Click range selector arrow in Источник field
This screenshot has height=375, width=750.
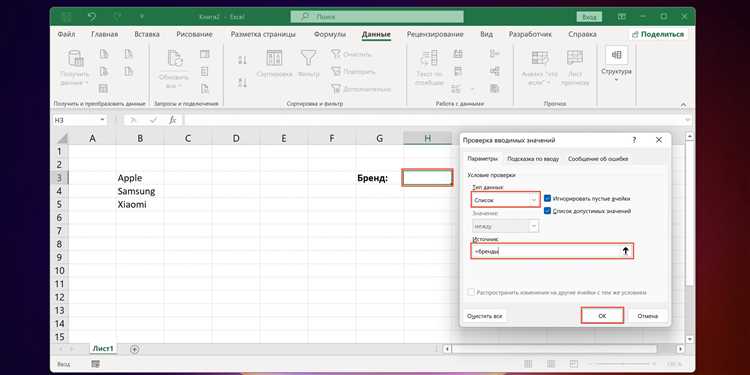(626, 251)
